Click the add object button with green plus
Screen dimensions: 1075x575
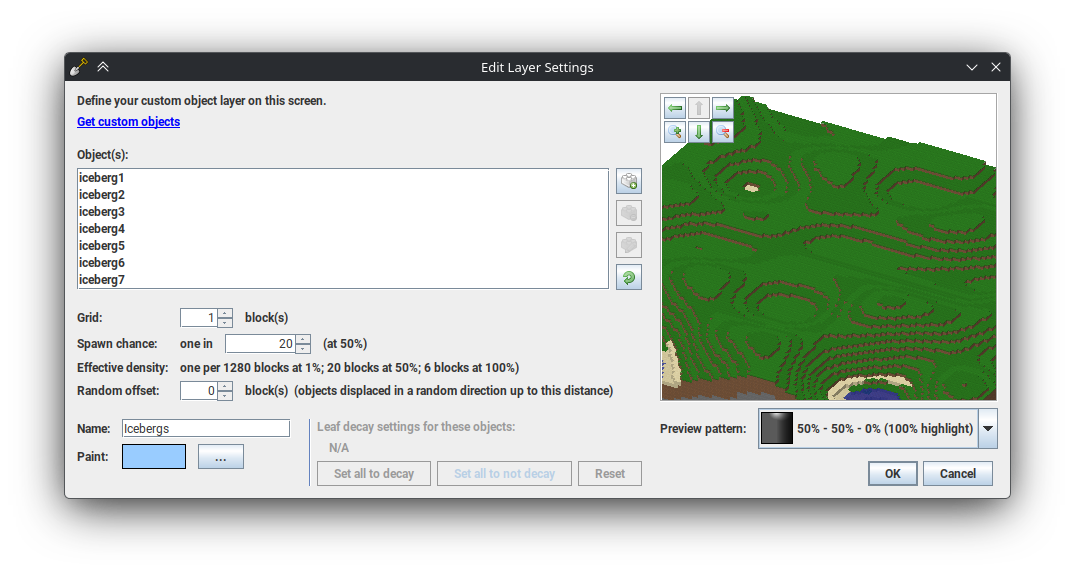tap(628, 181)
